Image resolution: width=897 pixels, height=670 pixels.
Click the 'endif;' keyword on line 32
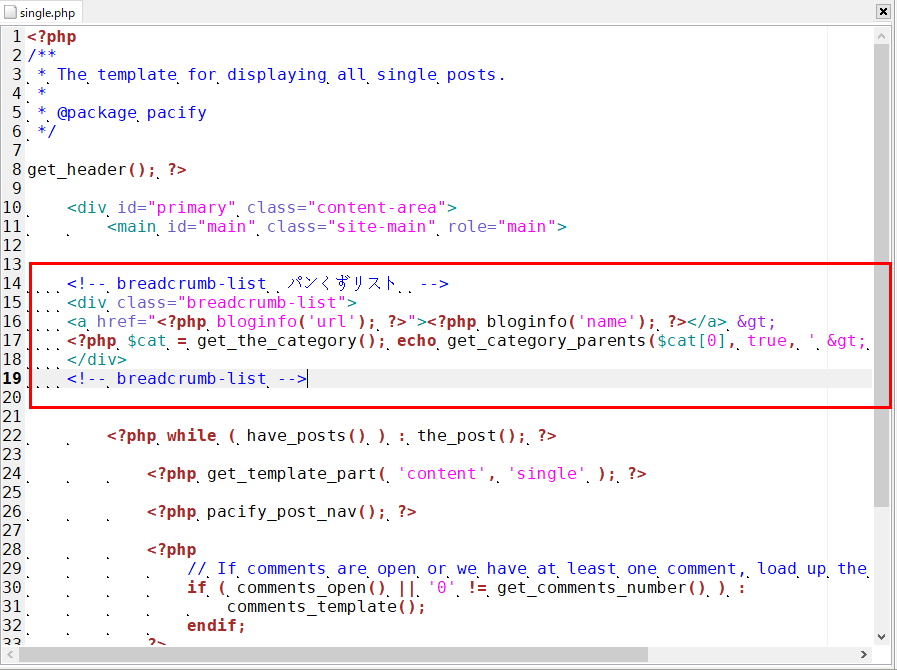tap(216, 625)
